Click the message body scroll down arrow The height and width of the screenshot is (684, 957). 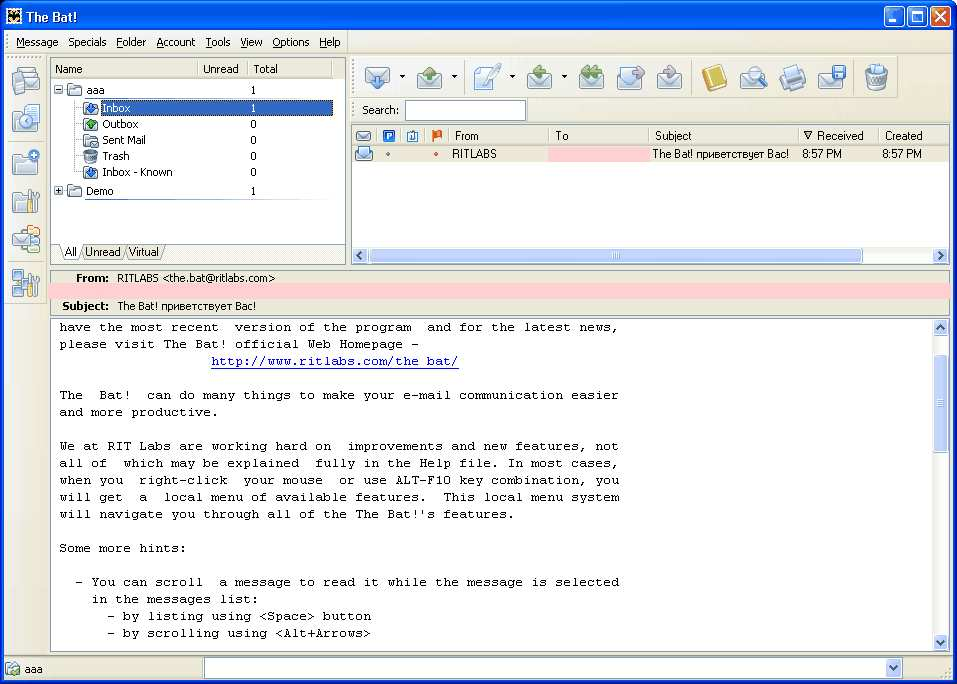click(x=941, y=642)
